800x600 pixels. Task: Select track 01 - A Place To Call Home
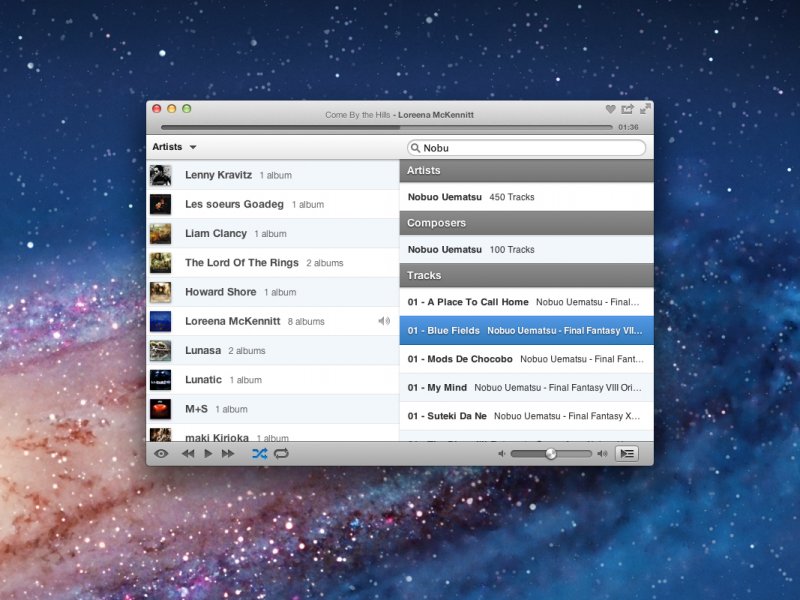527,302
